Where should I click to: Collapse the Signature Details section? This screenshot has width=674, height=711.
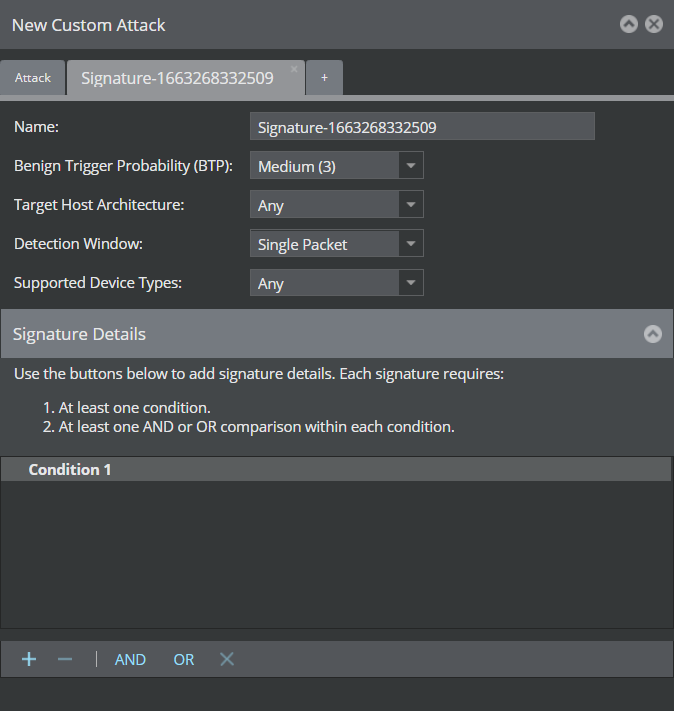coord(653,334)
